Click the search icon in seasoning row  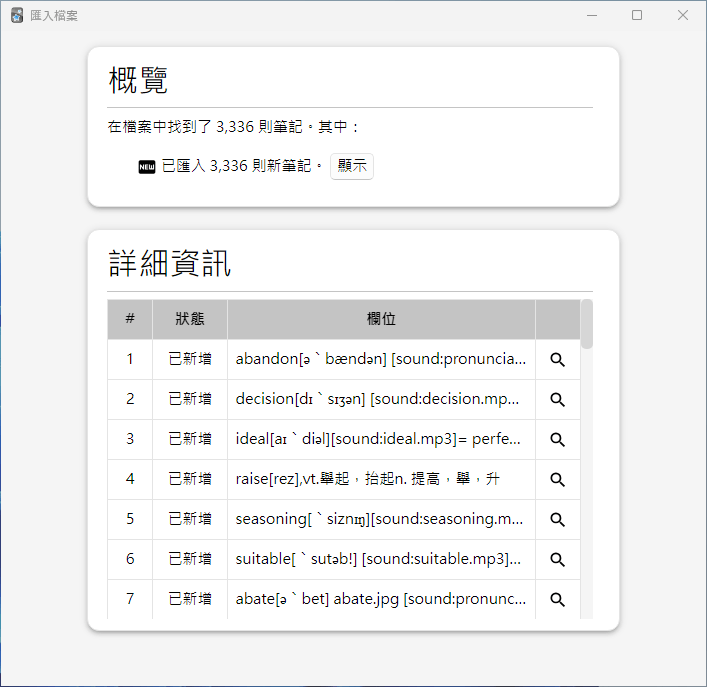(558, 519)
